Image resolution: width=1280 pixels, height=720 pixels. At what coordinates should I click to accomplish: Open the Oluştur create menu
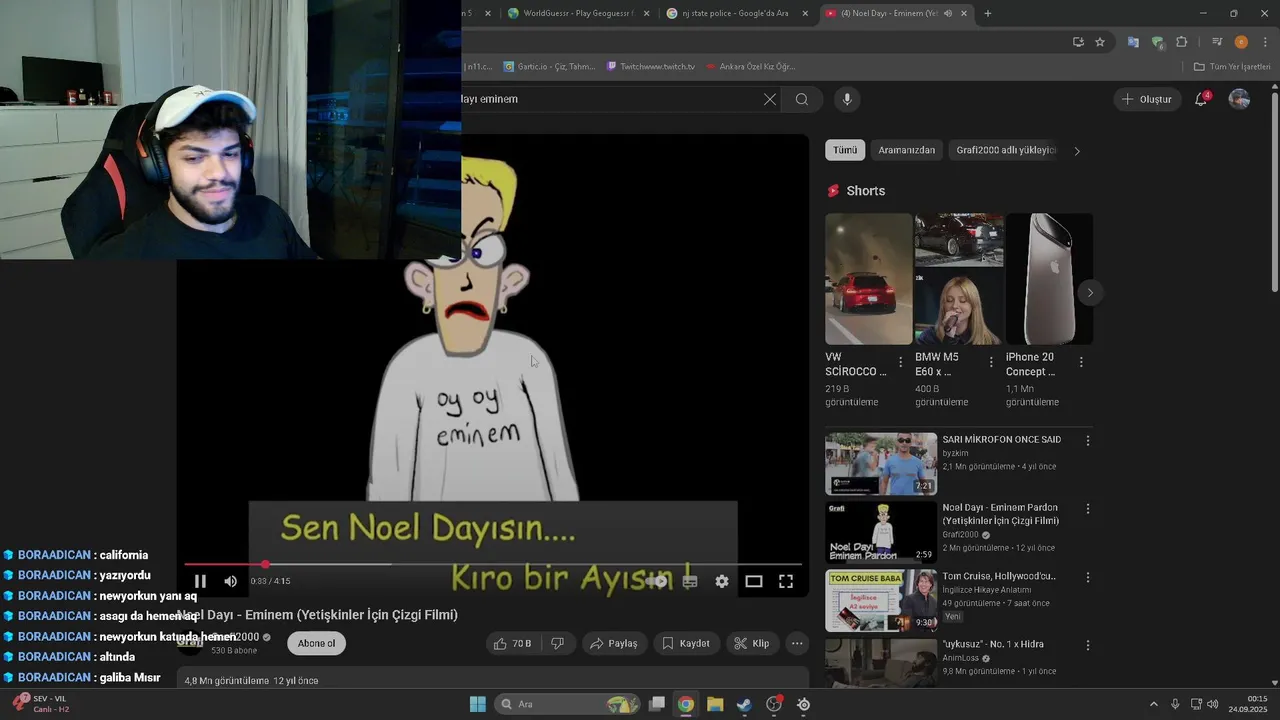tap(1147, 99)
